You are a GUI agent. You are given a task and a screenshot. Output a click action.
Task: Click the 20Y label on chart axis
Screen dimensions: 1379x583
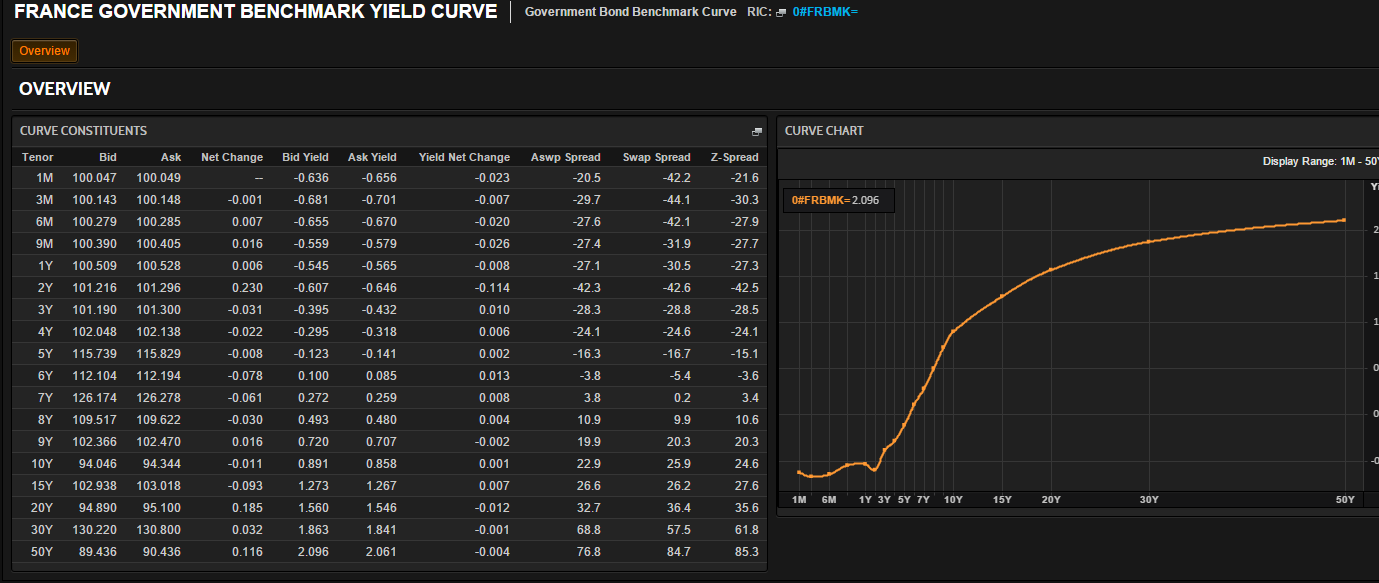(x=1051, y=500)
